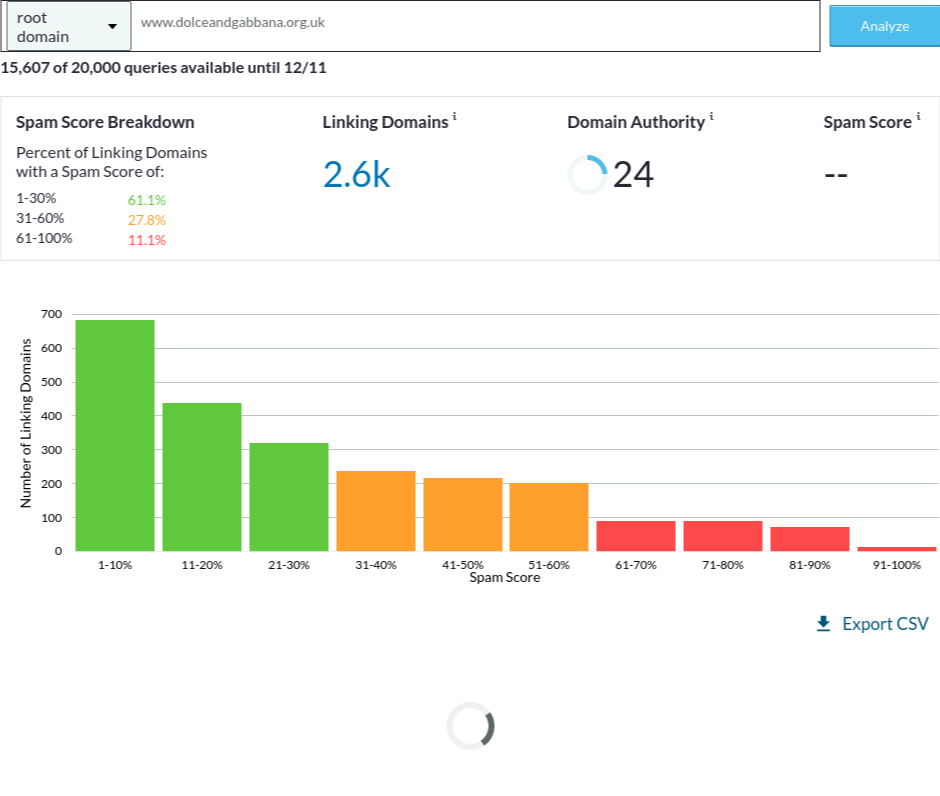Click the loading spinner below the chart
The image size is (940, 796).
click(470, 726)
